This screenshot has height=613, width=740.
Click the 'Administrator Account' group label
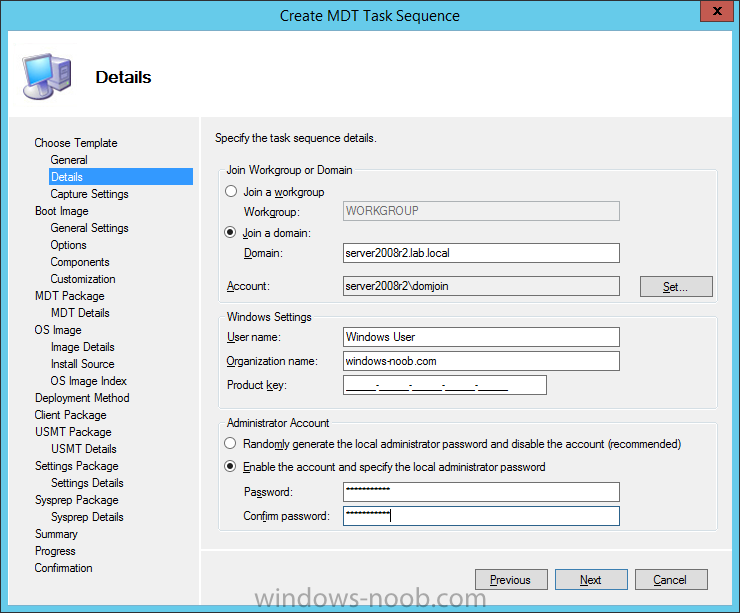click(x=278, y=423)
